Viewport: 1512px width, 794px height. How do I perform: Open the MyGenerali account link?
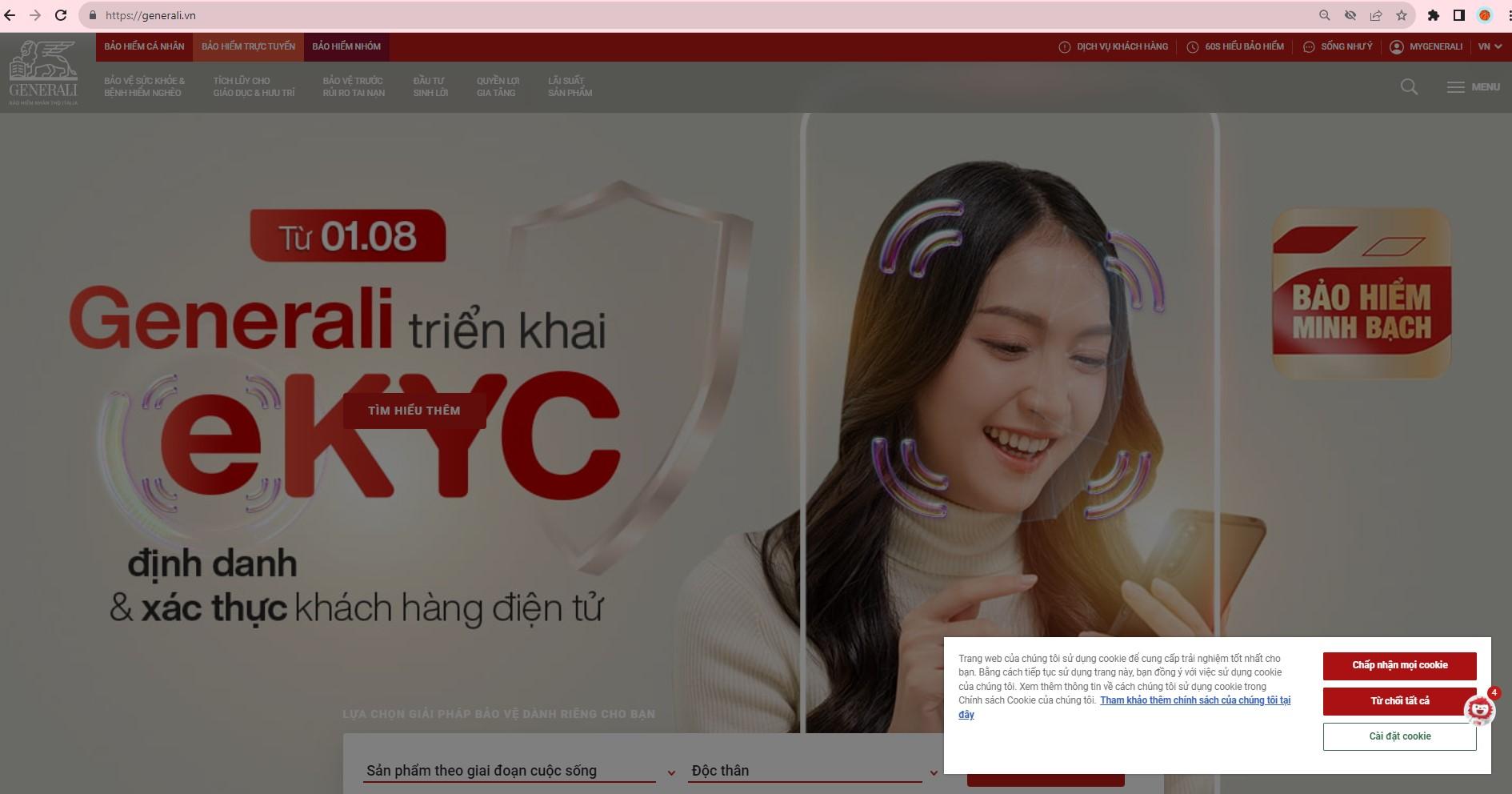click(x=1426, y=46)
